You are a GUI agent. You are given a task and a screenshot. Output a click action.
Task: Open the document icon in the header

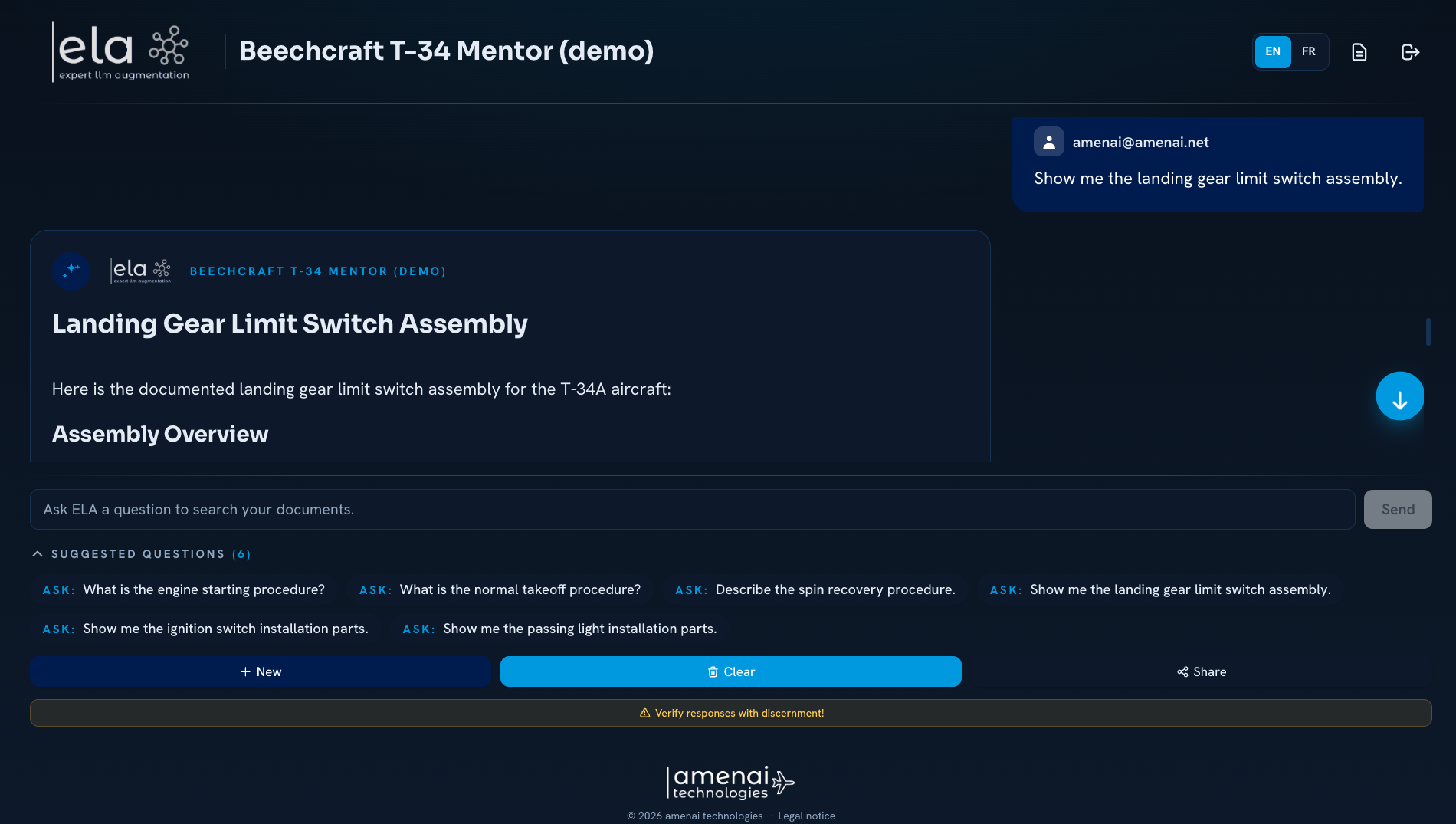tap(1359, 52)
